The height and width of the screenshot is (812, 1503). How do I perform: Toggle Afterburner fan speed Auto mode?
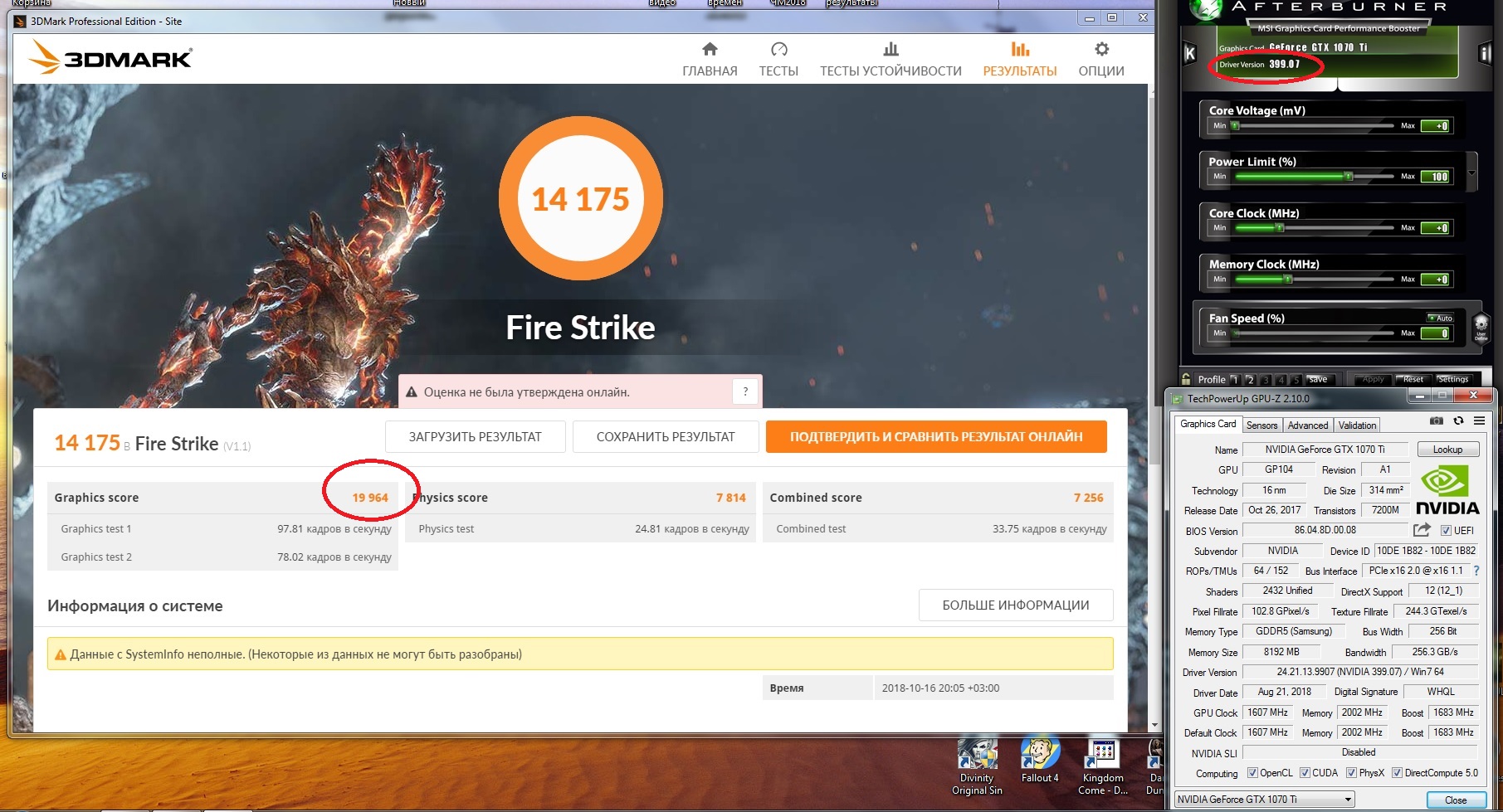coord(1440,318)
